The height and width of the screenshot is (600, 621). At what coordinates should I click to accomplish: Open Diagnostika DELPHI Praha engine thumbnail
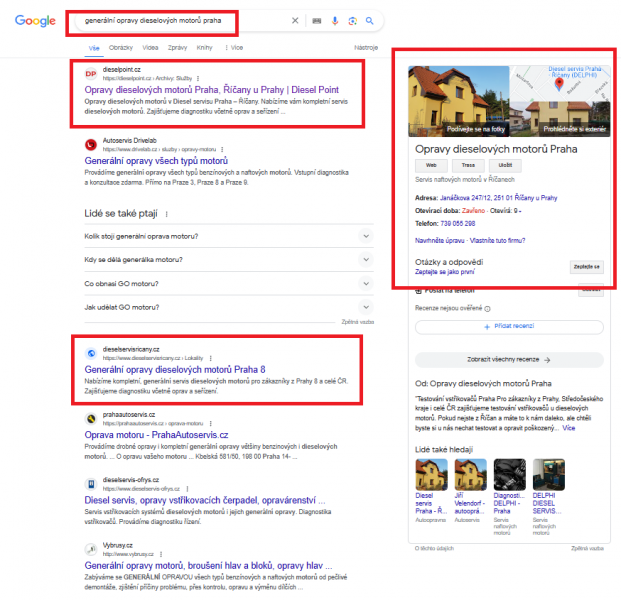click(510, 474)
